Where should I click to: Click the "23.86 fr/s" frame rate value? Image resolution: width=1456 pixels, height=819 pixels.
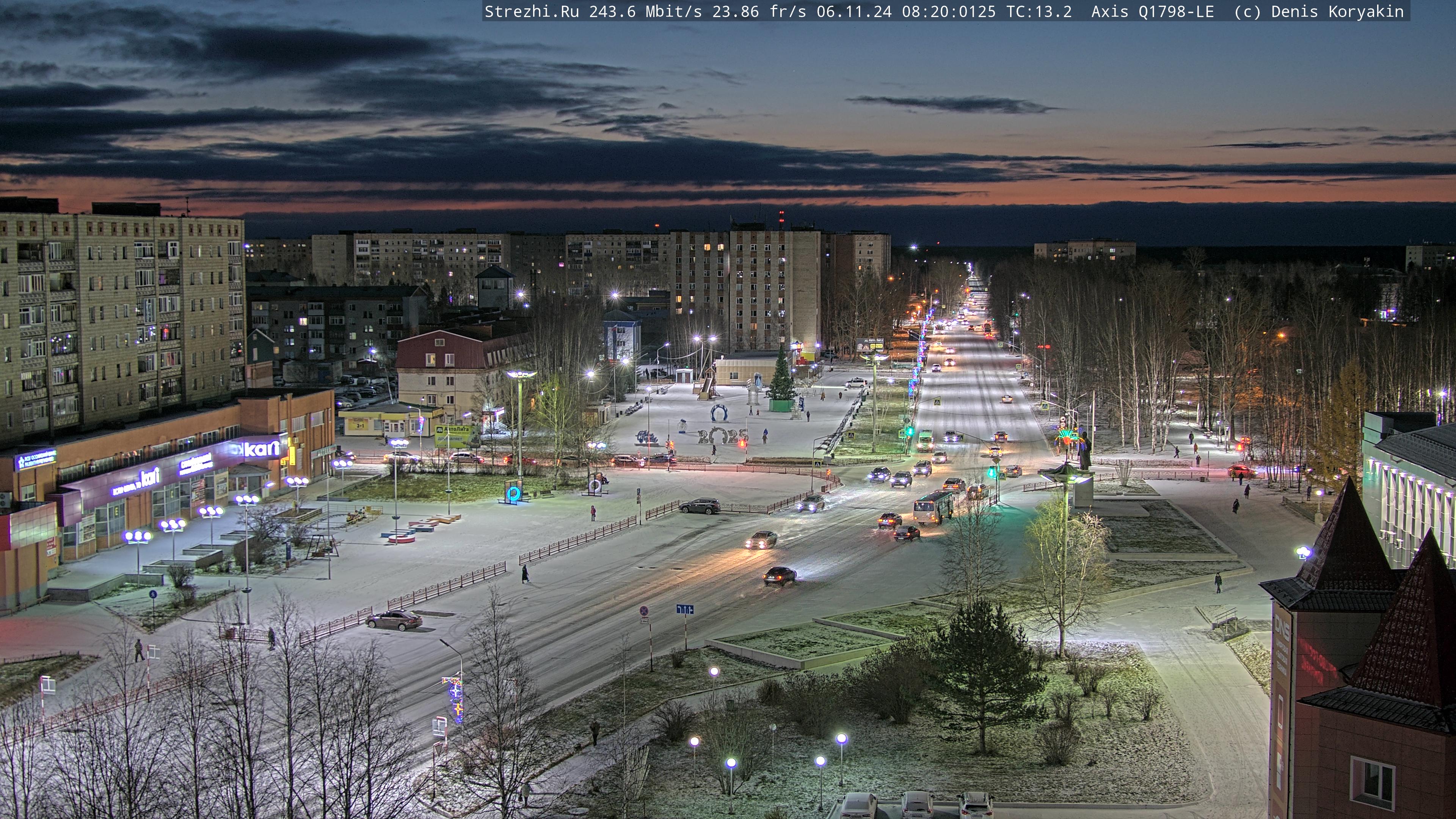(759, 11)
